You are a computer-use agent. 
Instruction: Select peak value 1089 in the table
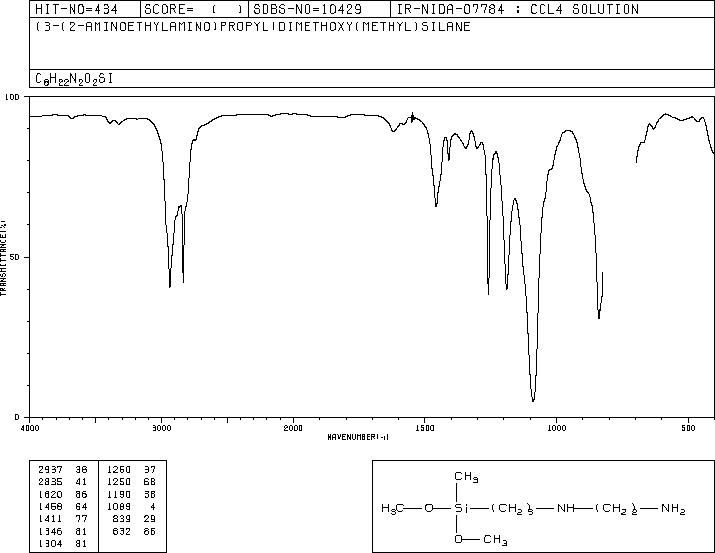[x=119, y=506]
